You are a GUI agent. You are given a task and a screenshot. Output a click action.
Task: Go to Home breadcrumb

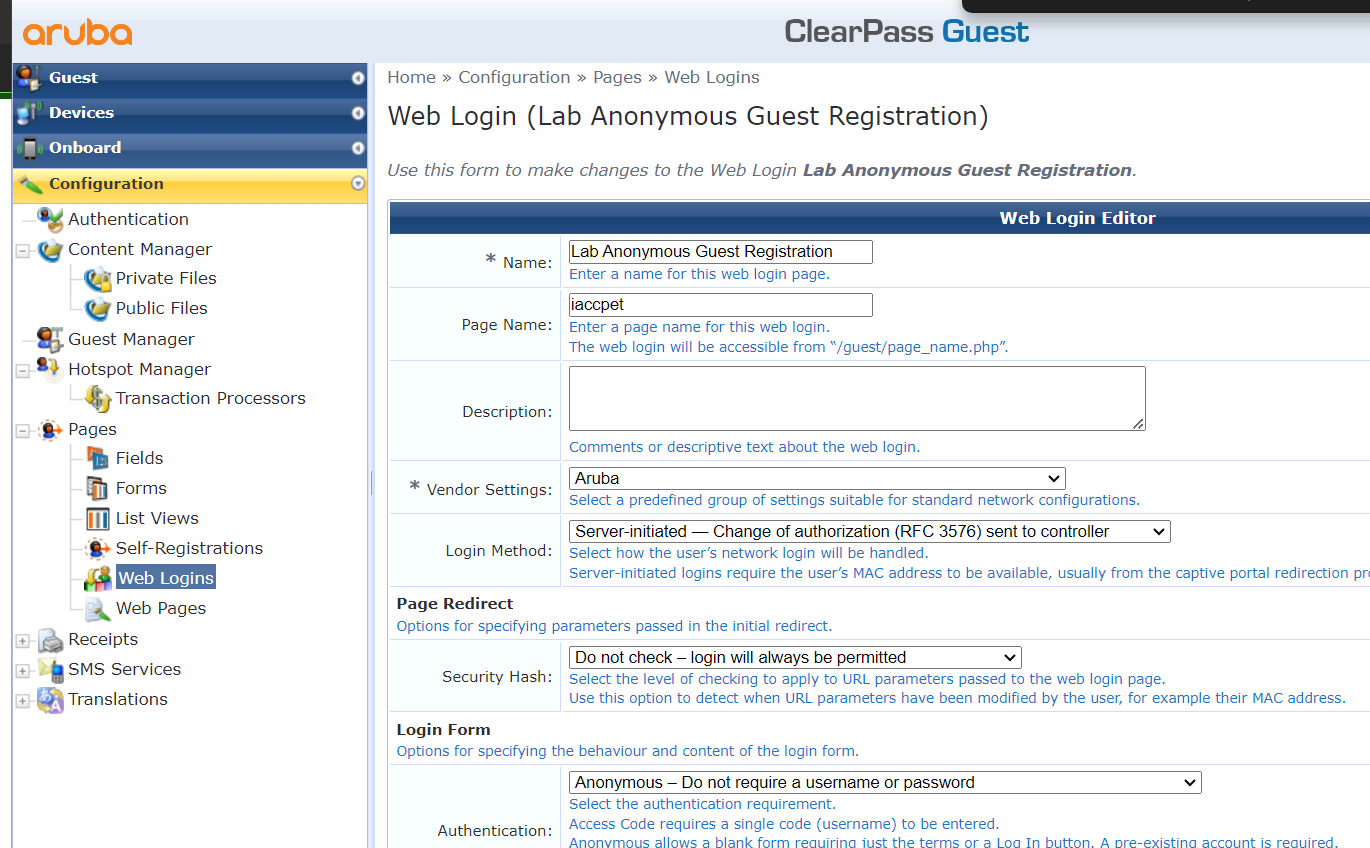411,77
